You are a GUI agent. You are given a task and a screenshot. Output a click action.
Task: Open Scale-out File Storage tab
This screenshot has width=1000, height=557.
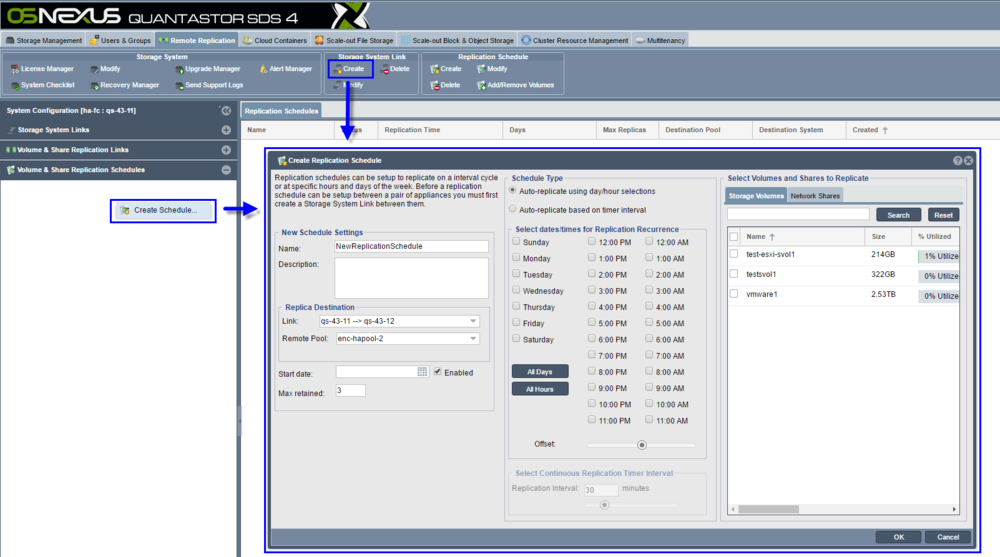click(354, 40)
